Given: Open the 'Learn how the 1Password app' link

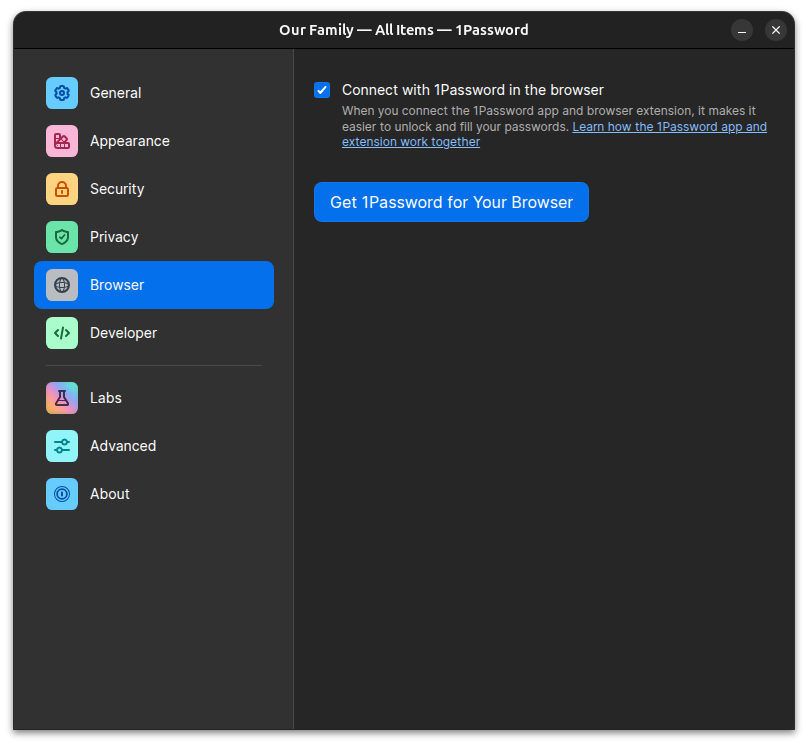Looking at the screenshot, I should 669,127.
